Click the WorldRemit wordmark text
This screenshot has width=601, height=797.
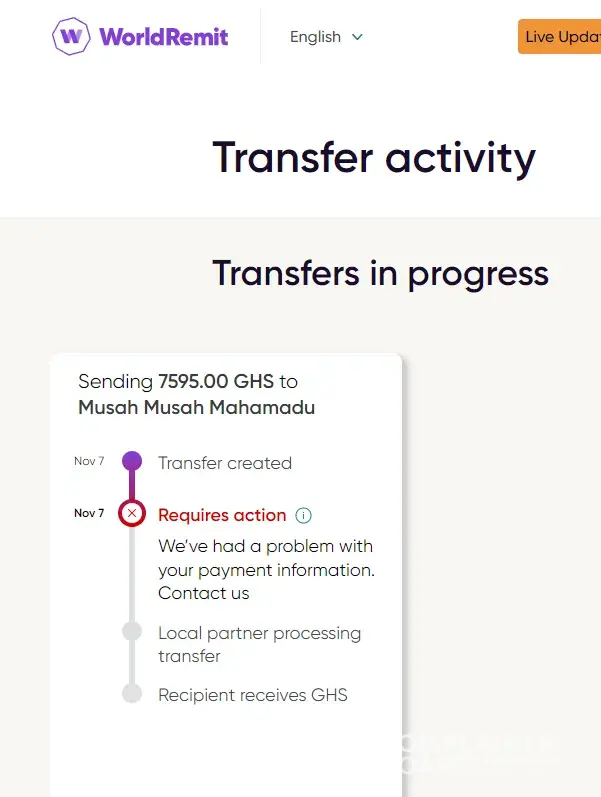pos(164,38)
